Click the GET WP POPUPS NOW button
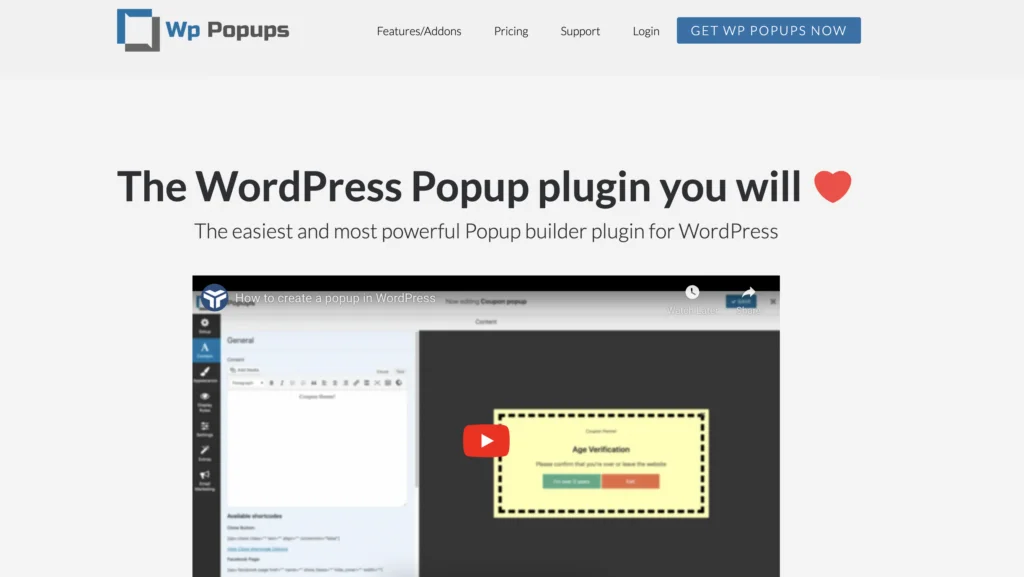1024x577 pixels. click(x=769, y=31)
